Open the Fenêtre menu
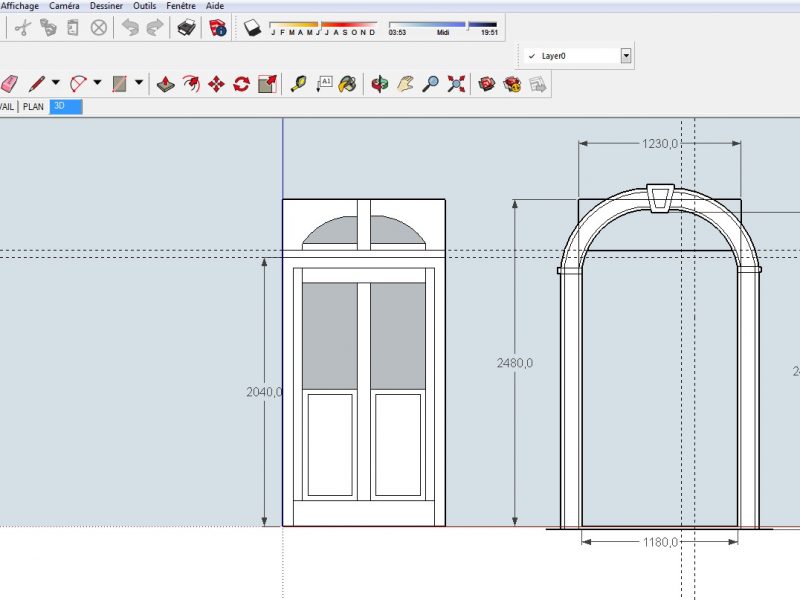The image size is (800, 600). pos(181,6)
